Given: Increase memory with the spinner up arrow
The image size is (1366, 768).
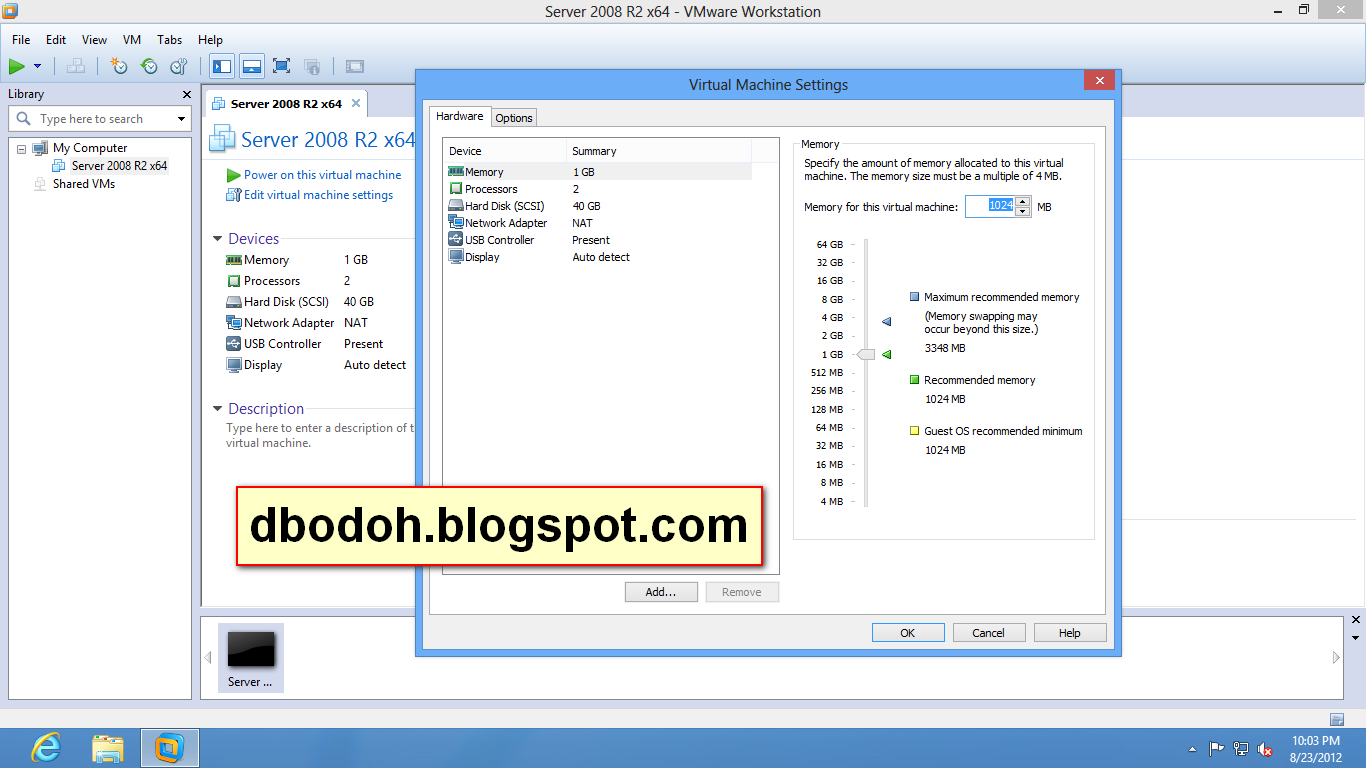Looking at the screenshot, I should click(x=1023, y=201).
